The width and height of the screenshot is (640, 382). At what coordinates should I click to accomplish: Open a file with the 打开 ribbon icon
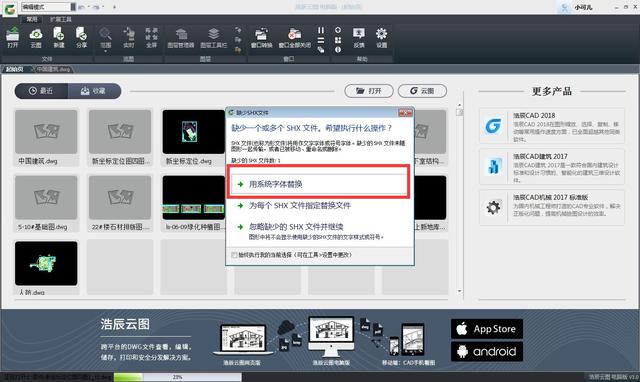point(13,38)
